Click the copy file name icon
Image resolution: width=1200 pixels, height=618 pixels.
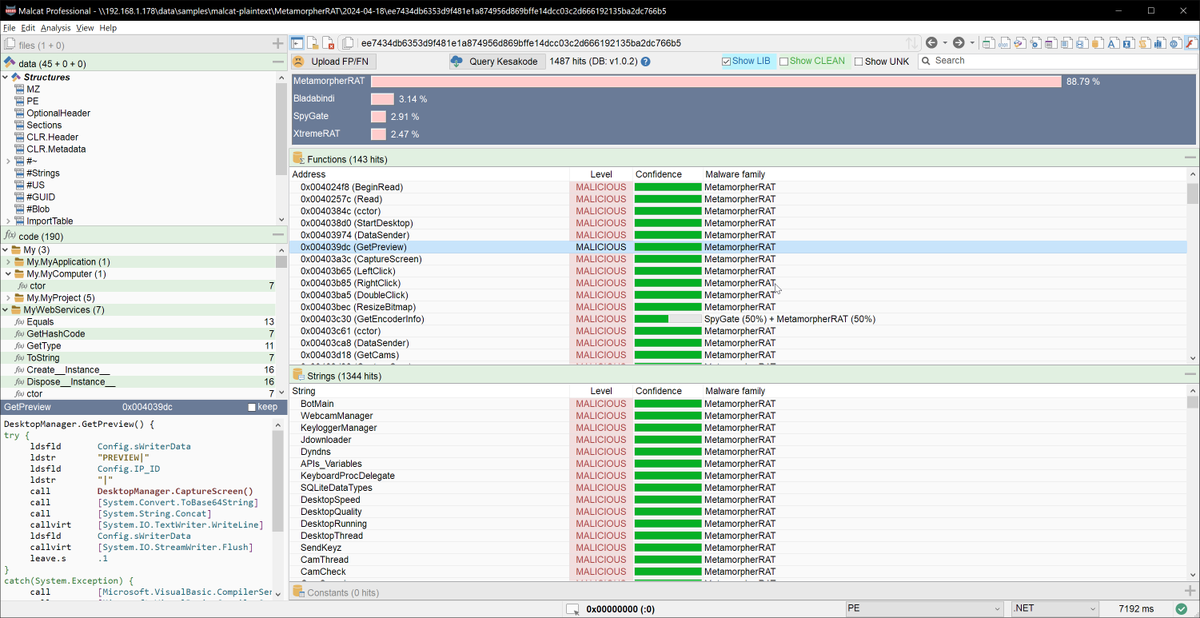point(347,43)
